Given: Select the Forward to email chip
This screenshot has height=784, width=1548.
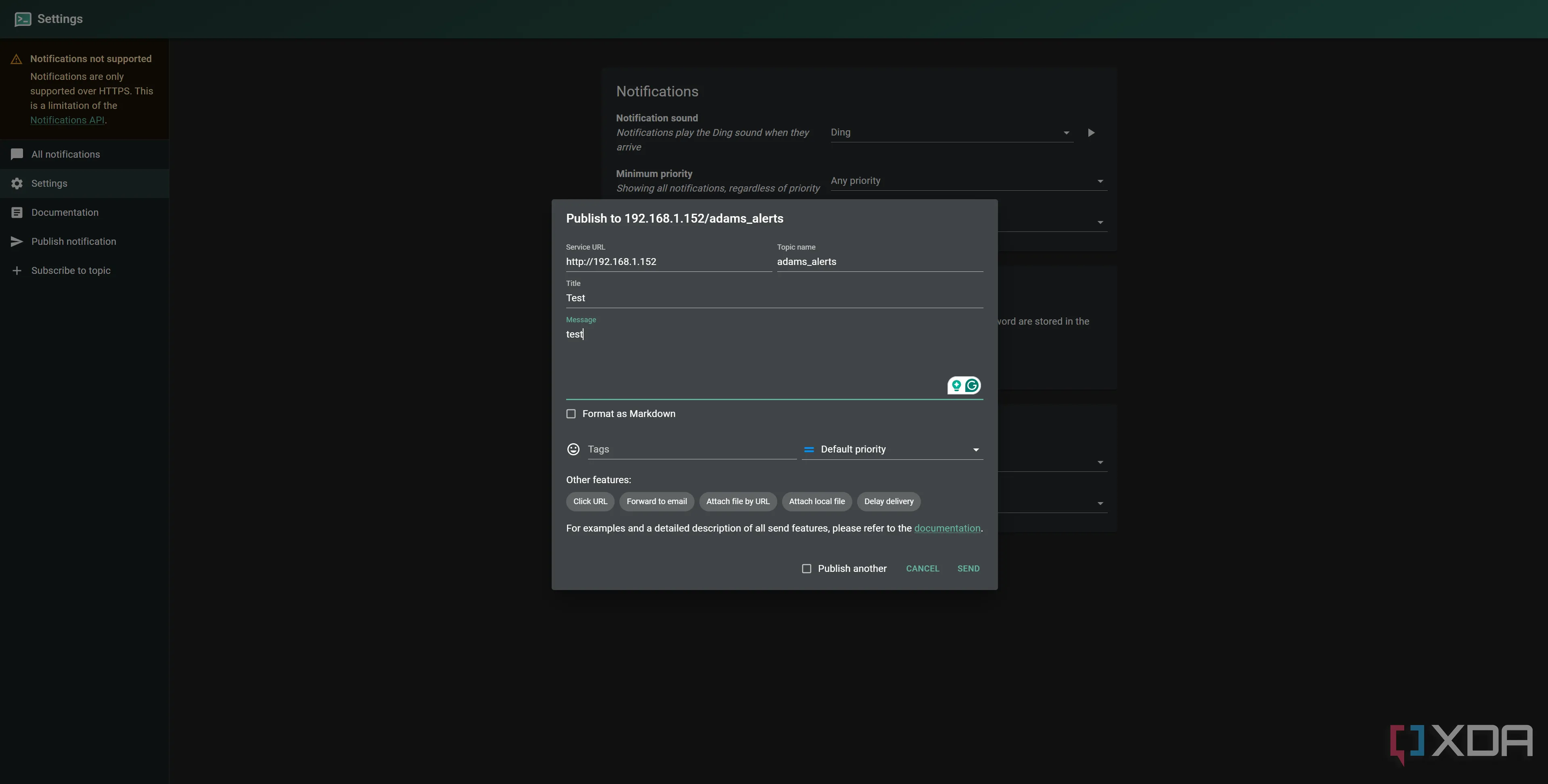Looking at the screenshot, I should click(x=656, y=502).
